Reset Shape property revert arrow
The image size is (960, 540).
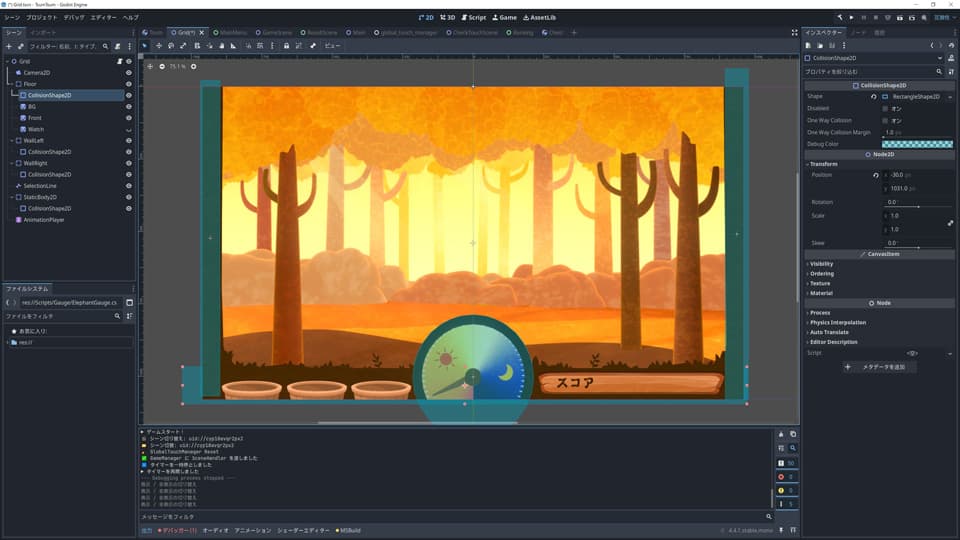click(x=874, y=97)
